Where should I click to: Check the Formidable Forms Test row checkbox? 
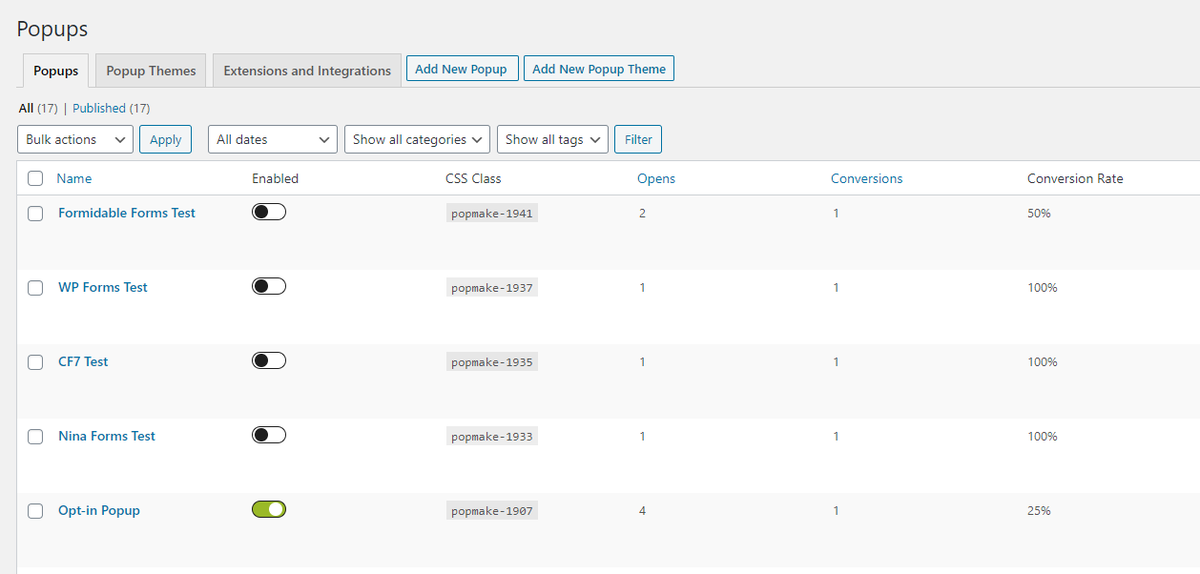(36, 213)
